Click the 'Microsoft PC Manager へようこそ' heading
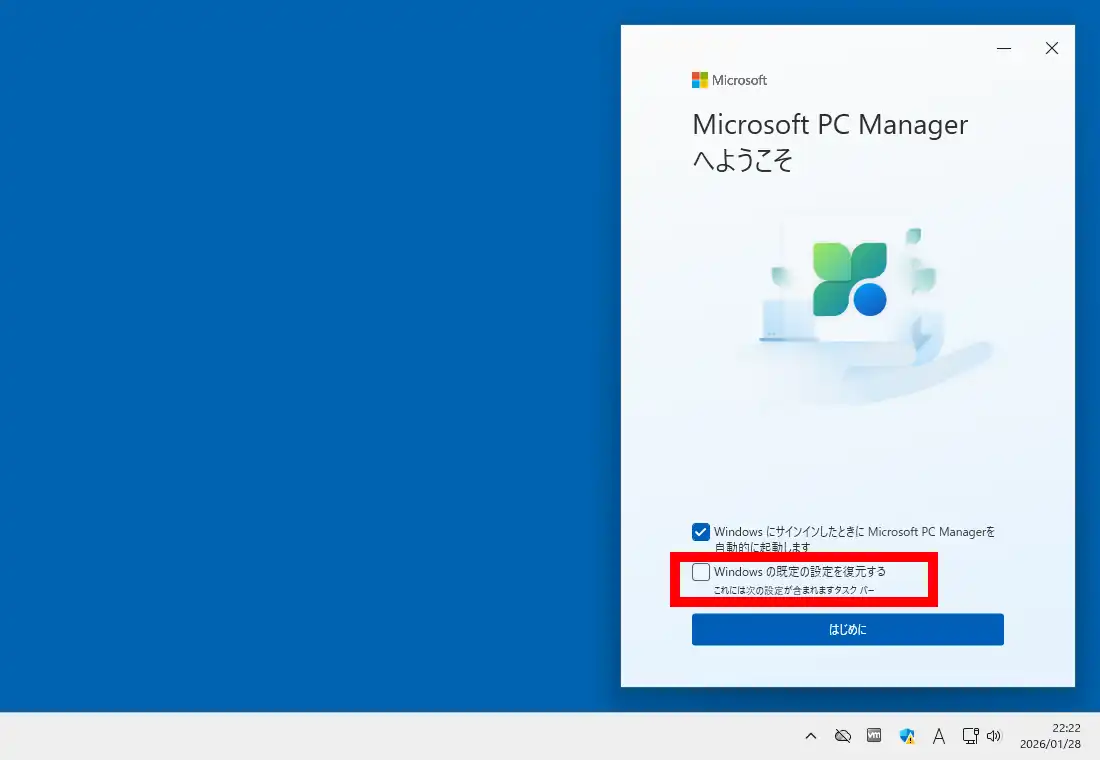The width and height of the screenshot is (1100, 760). tap(830, 141)
